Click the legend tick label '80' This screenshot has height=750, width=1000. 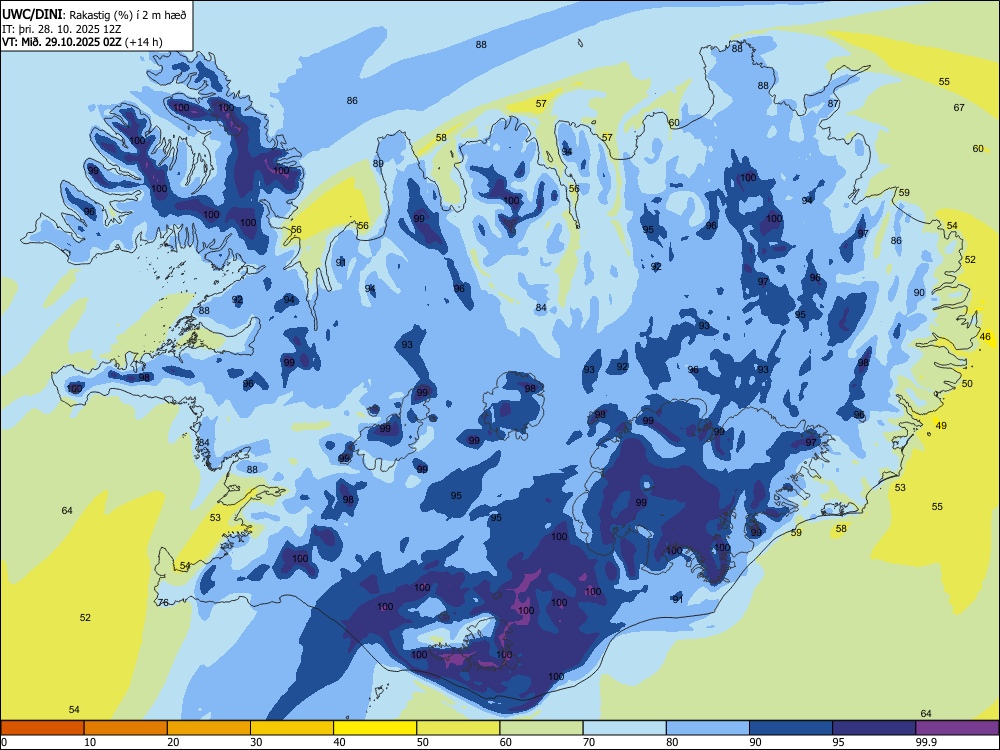click(x=672, y=742)
